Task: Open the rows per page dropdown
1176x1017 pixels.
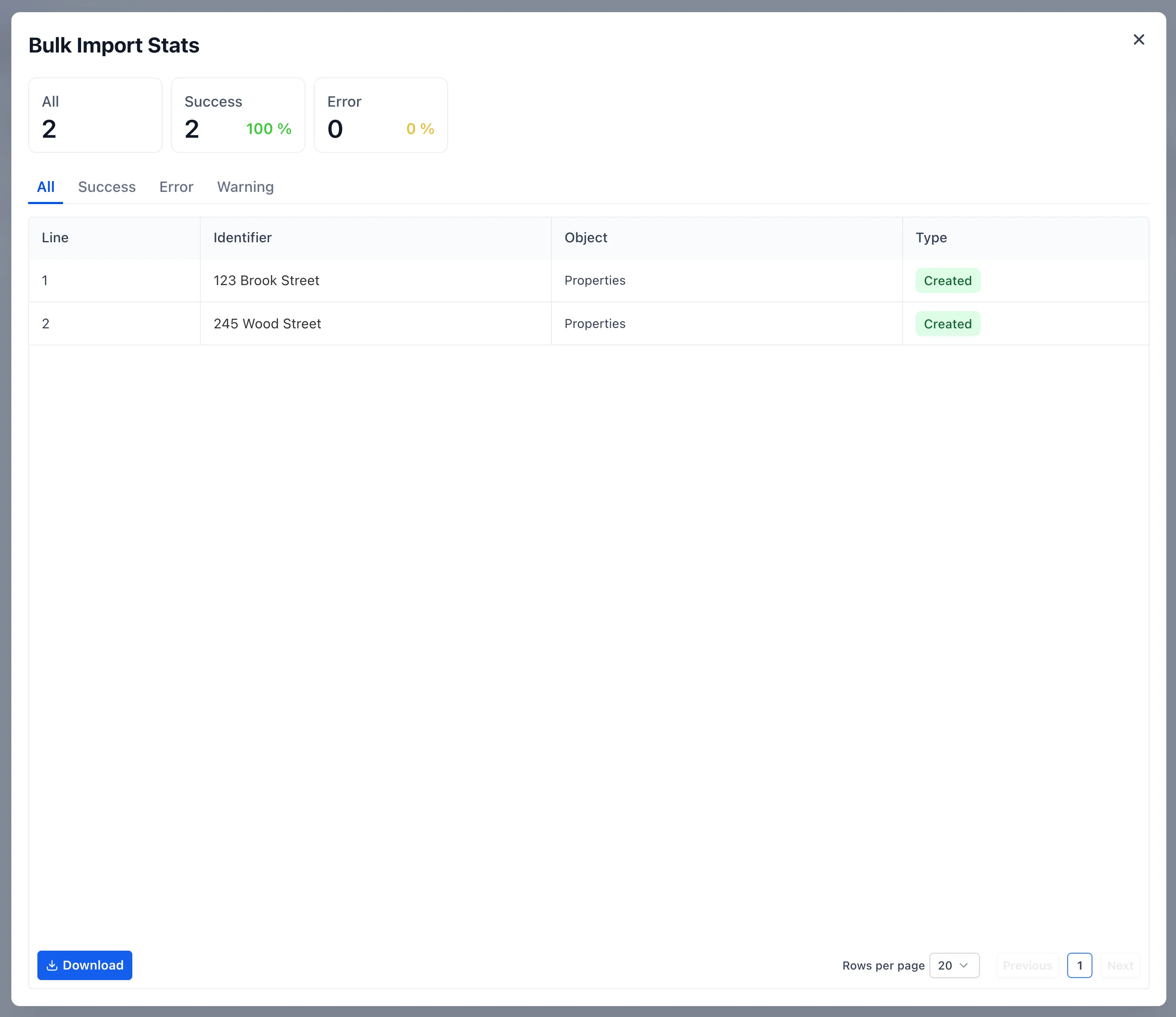Action: tap(954, 965)
